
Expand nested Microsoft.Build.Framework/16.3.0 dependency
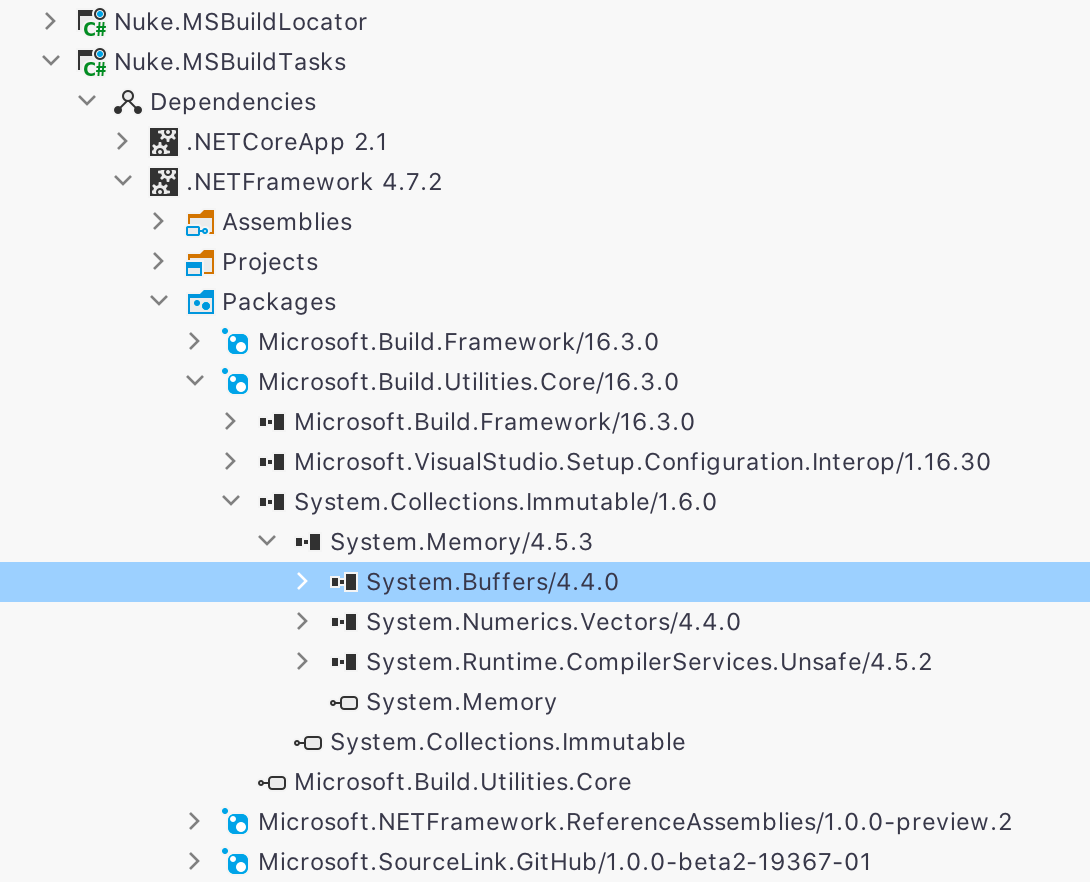tap(231, 421)
